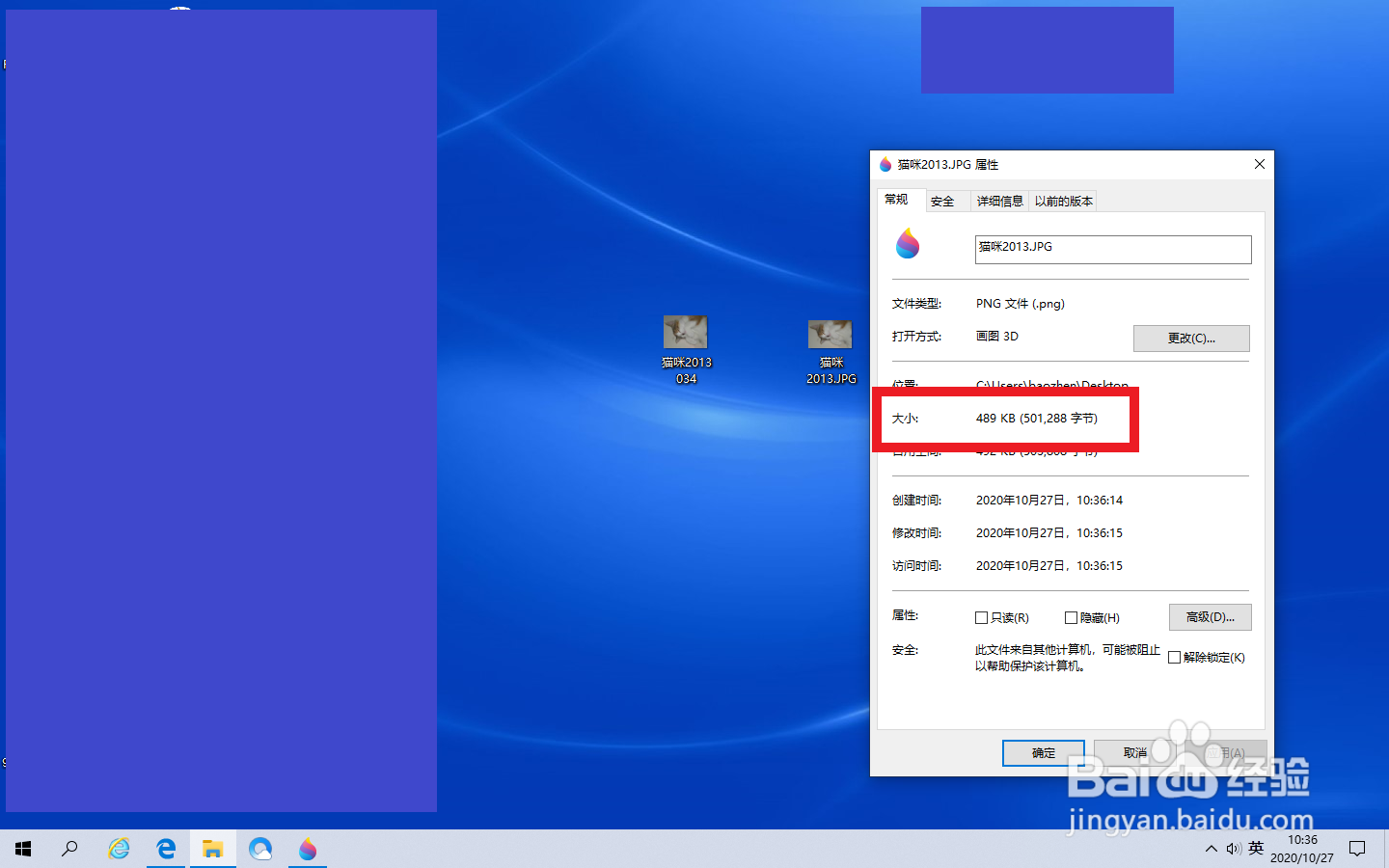Switch to the 以前的版本 tab
The width and height of the screenshot is (1389, 868).
[1063, 202]
